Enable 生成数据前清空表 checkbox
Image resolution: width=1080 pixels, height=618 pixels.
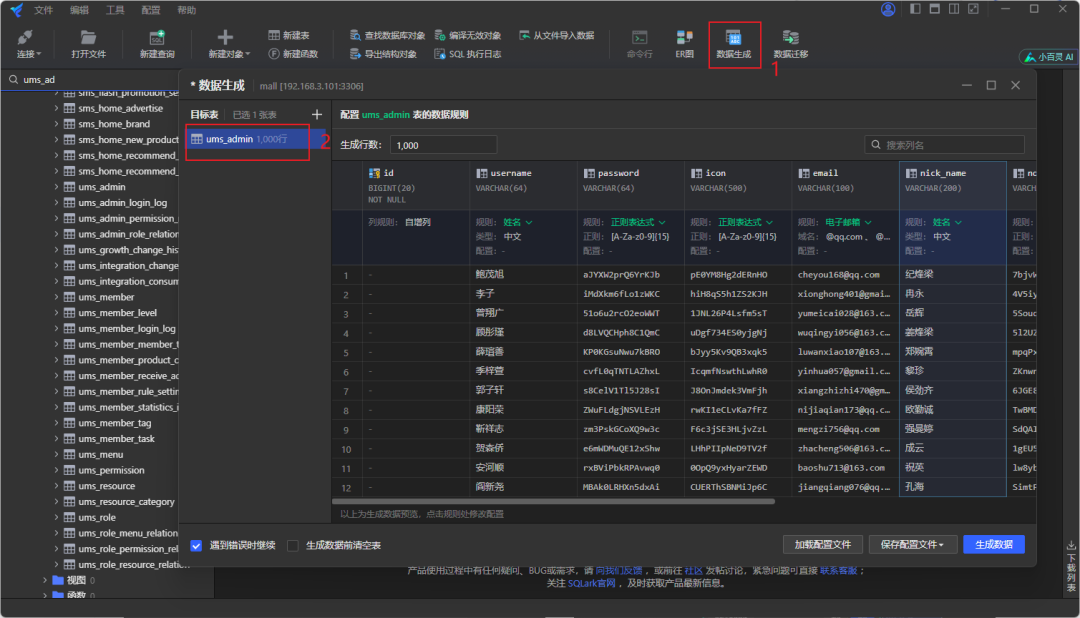pyautogui.click(x=293, y=546)
